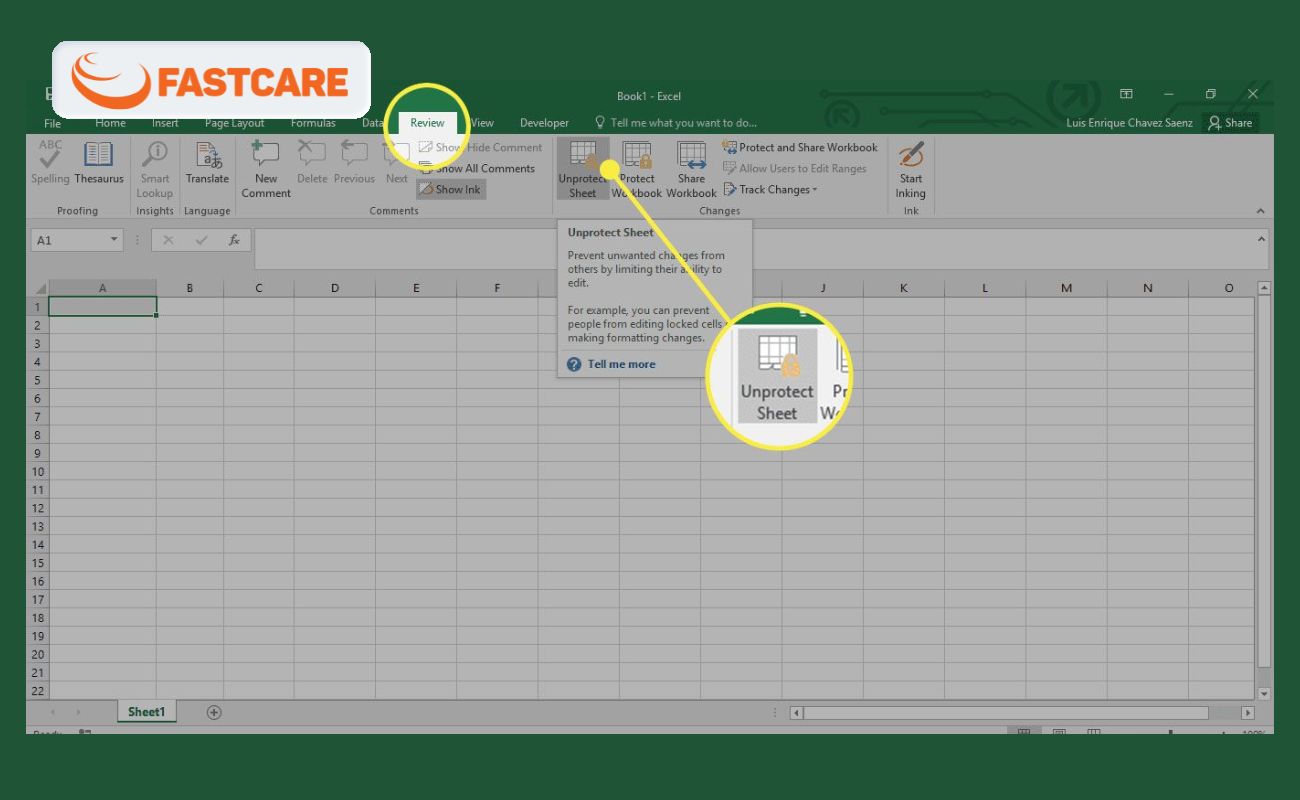The width and height of the screenshot is (1300, 800).
Task: Click the Protect Workbook button
Action: click(x=637, y=169)
